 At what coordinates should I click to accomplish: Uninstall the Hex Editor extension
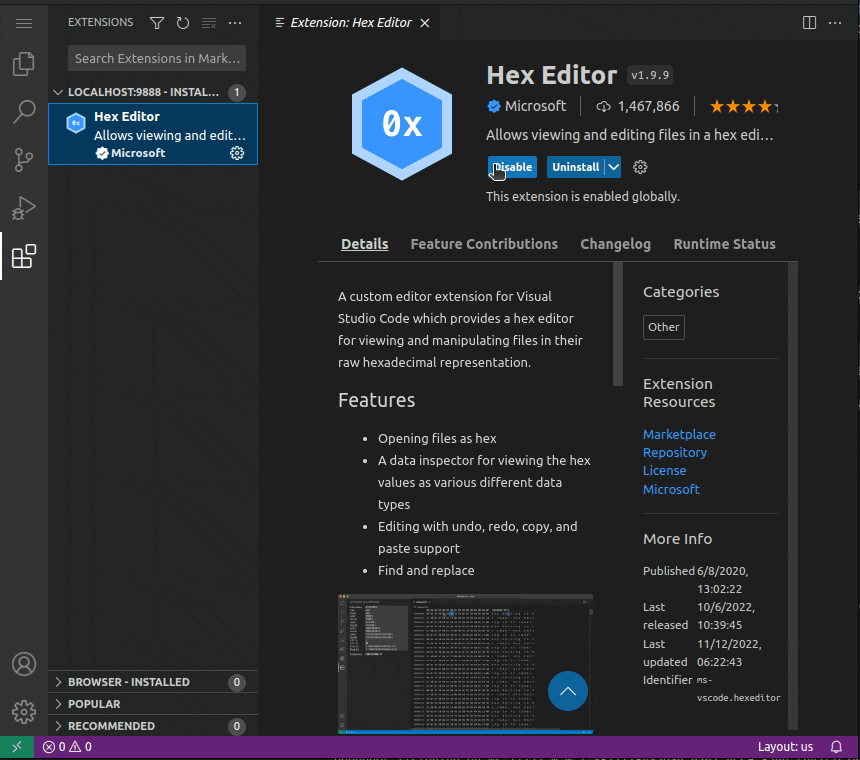pyautogui.click(x=575, y=167)
